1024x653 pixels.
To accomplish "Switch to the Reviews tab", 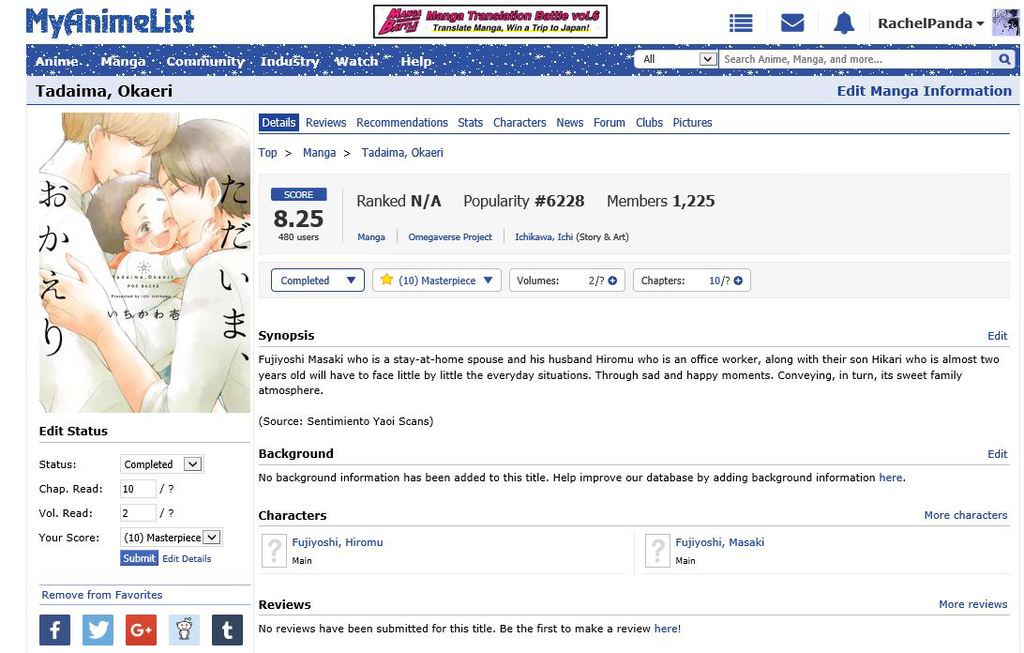I will point(326,123).
